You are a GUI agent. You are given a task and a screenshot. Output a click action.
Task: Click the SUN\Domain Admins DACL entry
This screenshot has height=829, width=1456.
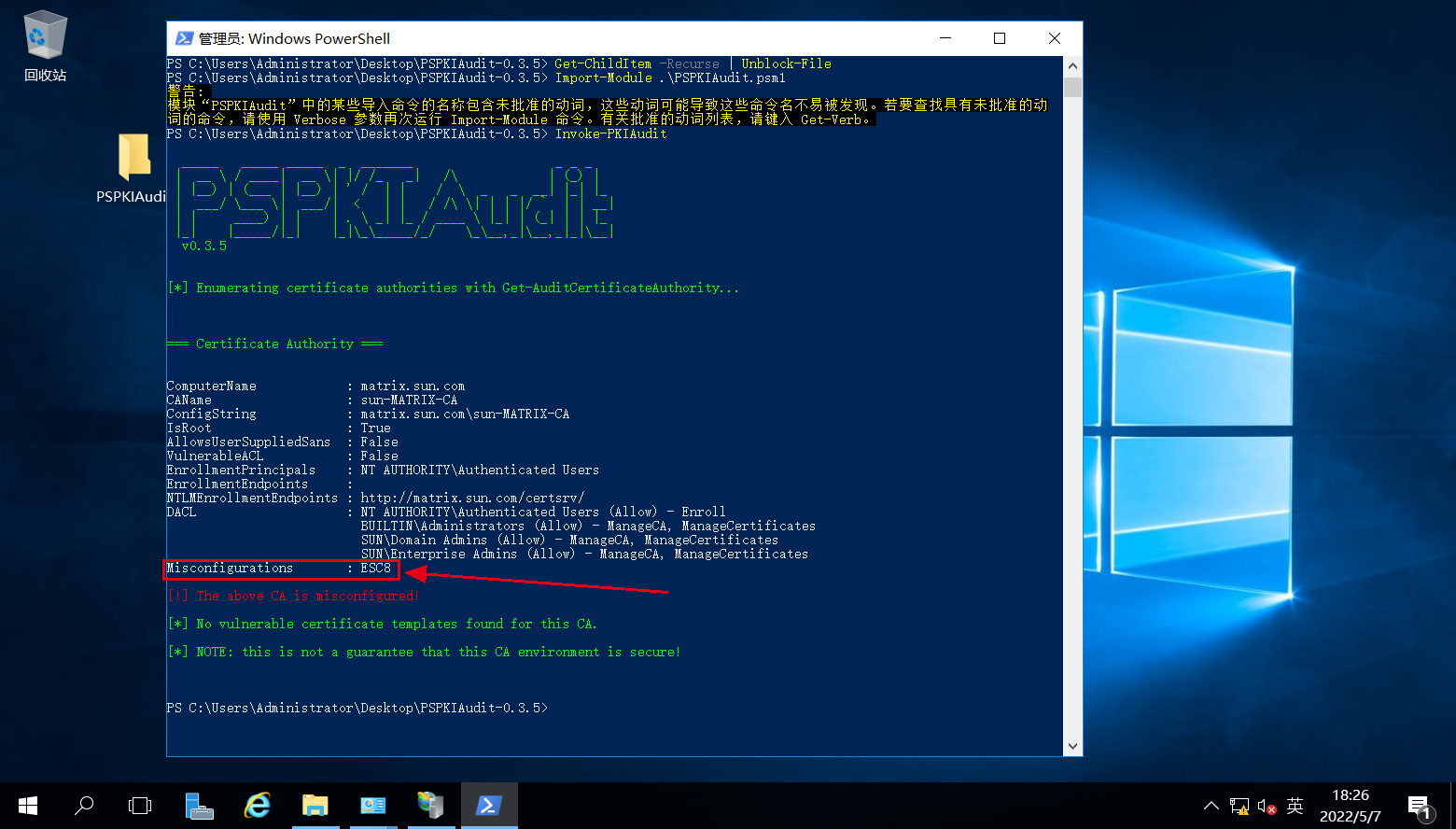[x=569, y=540]
